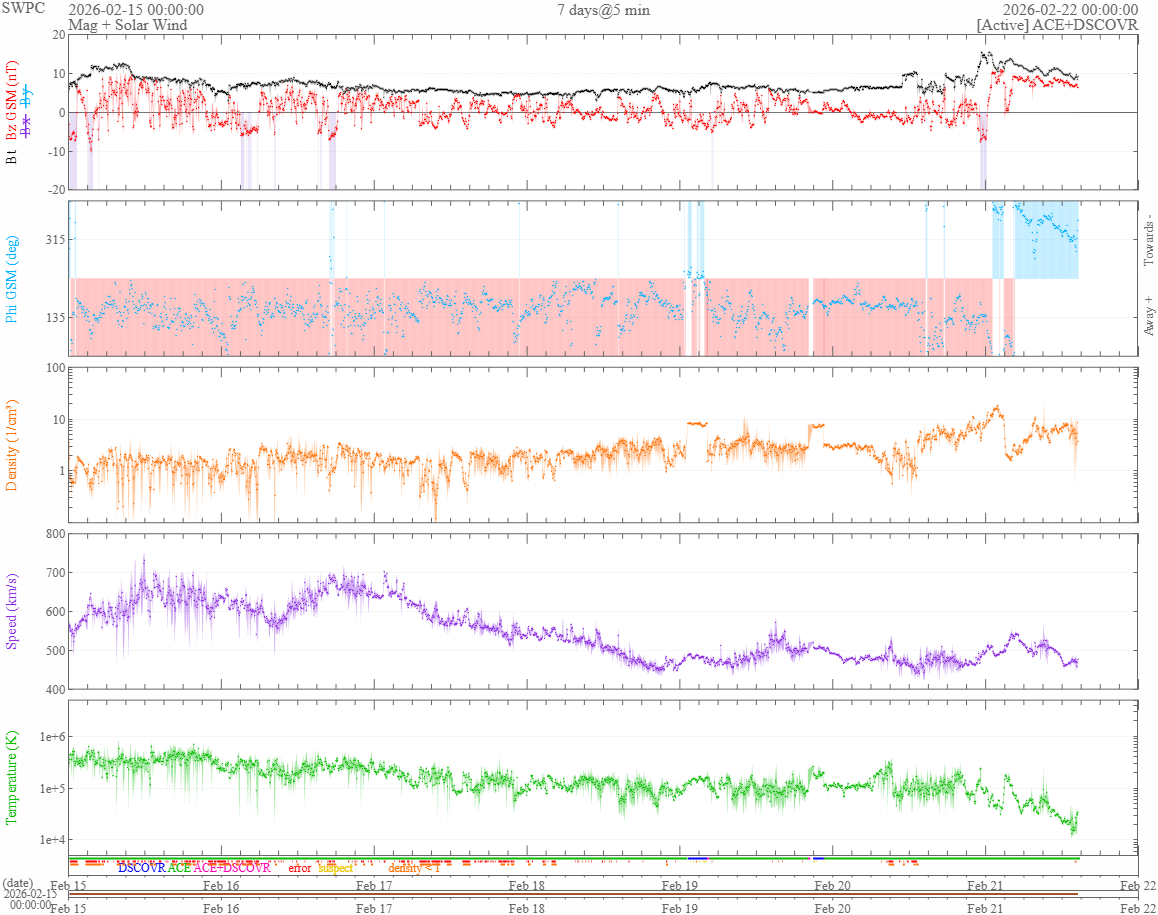
Task: Click the 20 tick on Bz axis
Action: click(x=59, y=35)
